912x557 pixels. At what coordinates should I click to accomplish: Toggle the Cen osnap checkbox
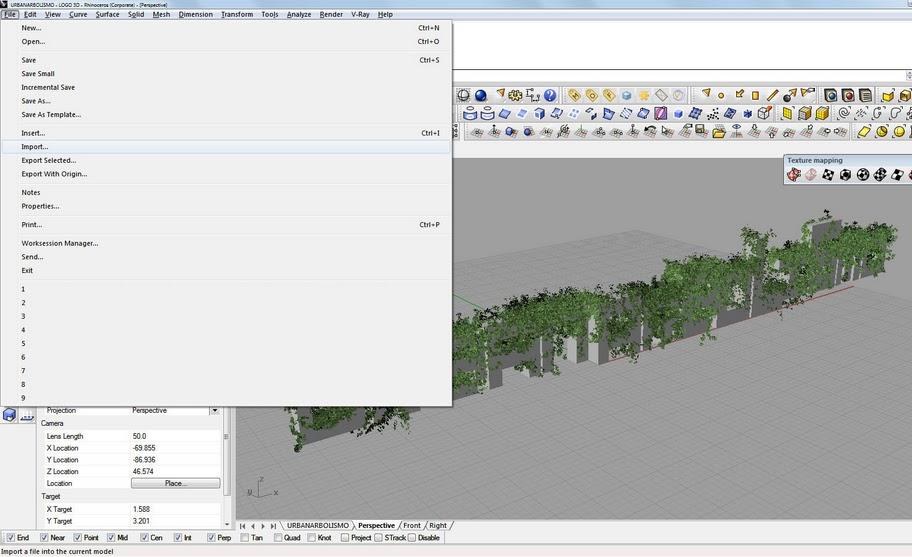pos(144,538)
